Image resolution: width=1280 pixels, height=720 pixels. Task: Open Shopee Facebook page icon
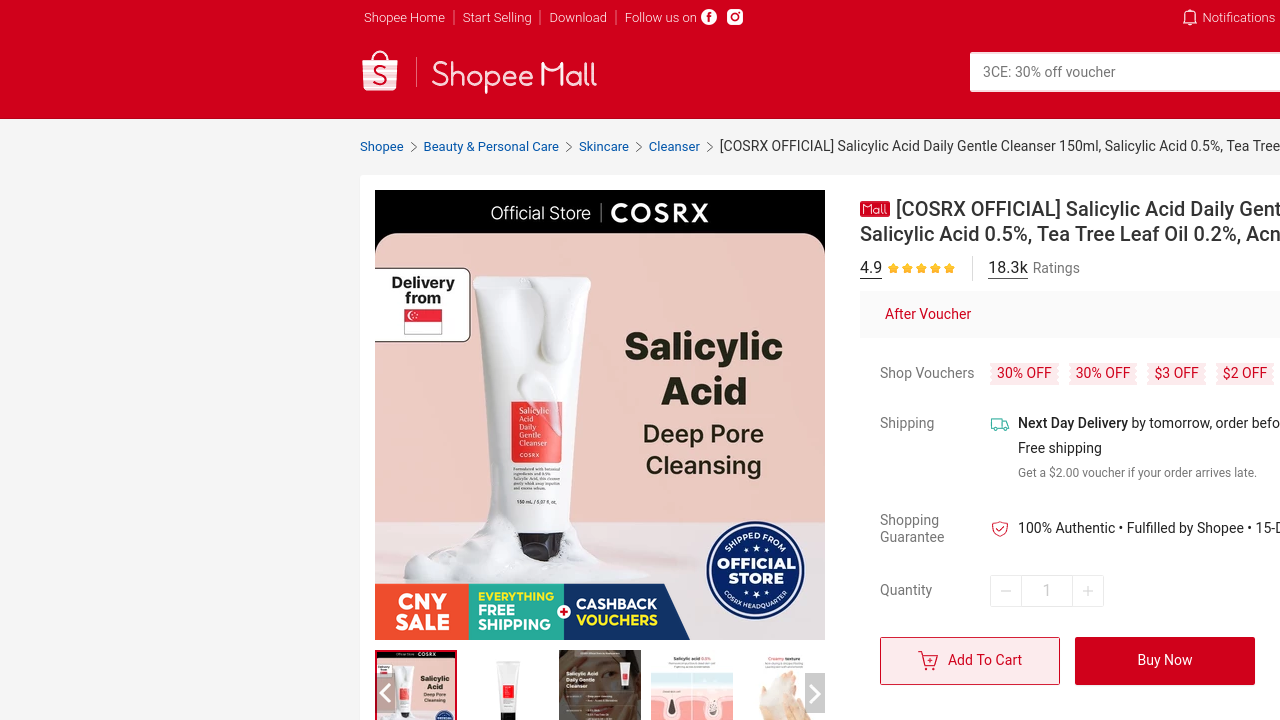(x=709, y=17)
